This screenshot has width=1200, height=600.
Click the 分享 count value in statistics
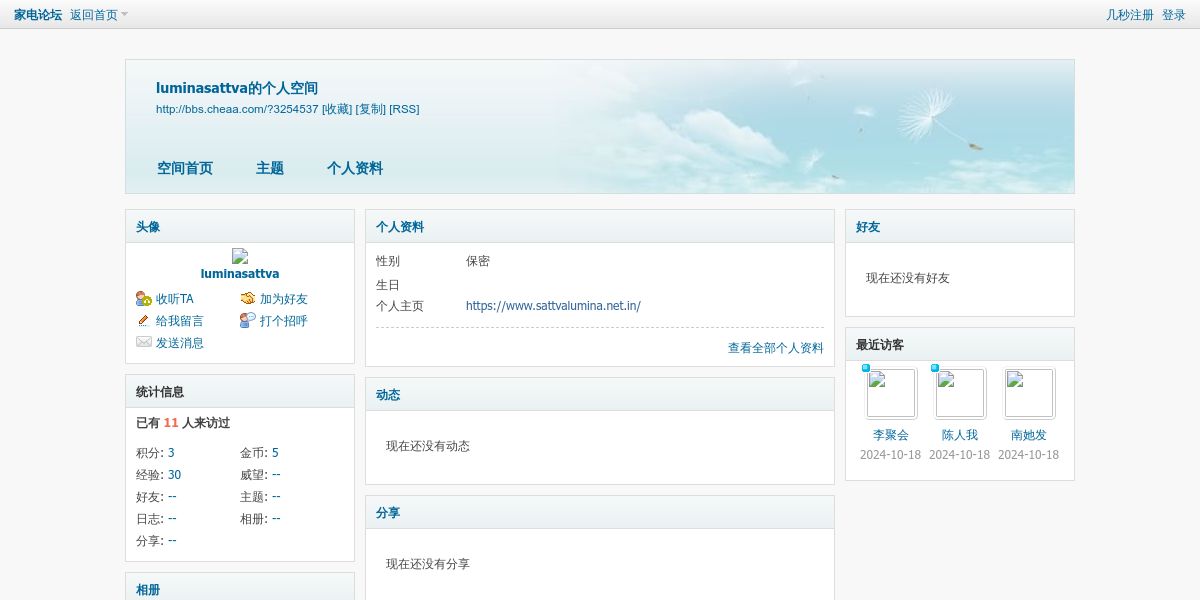[x=172, y=541]
